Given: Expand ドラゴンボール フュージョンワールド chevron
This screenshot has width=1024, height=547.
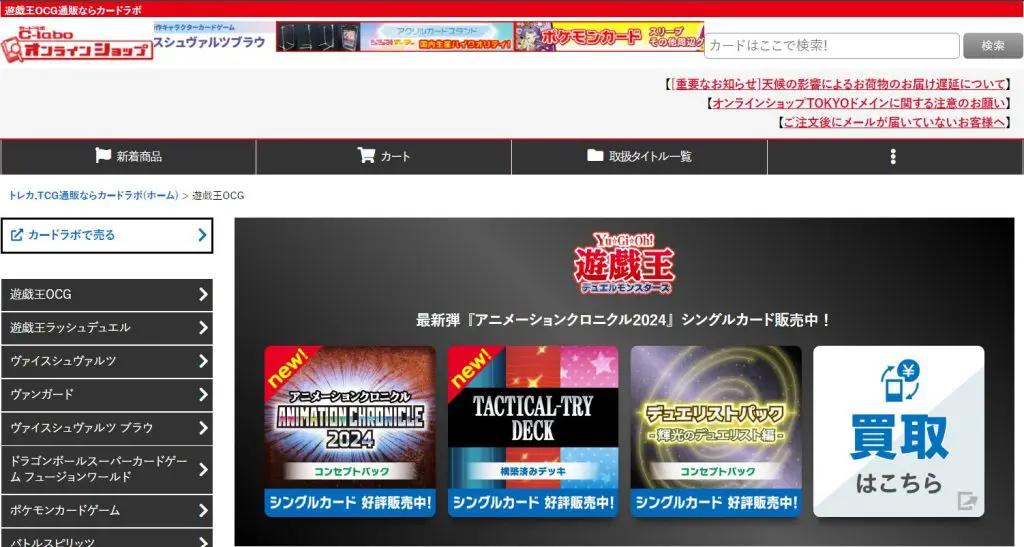Looking at the screenshot, I should coord(203,469).
